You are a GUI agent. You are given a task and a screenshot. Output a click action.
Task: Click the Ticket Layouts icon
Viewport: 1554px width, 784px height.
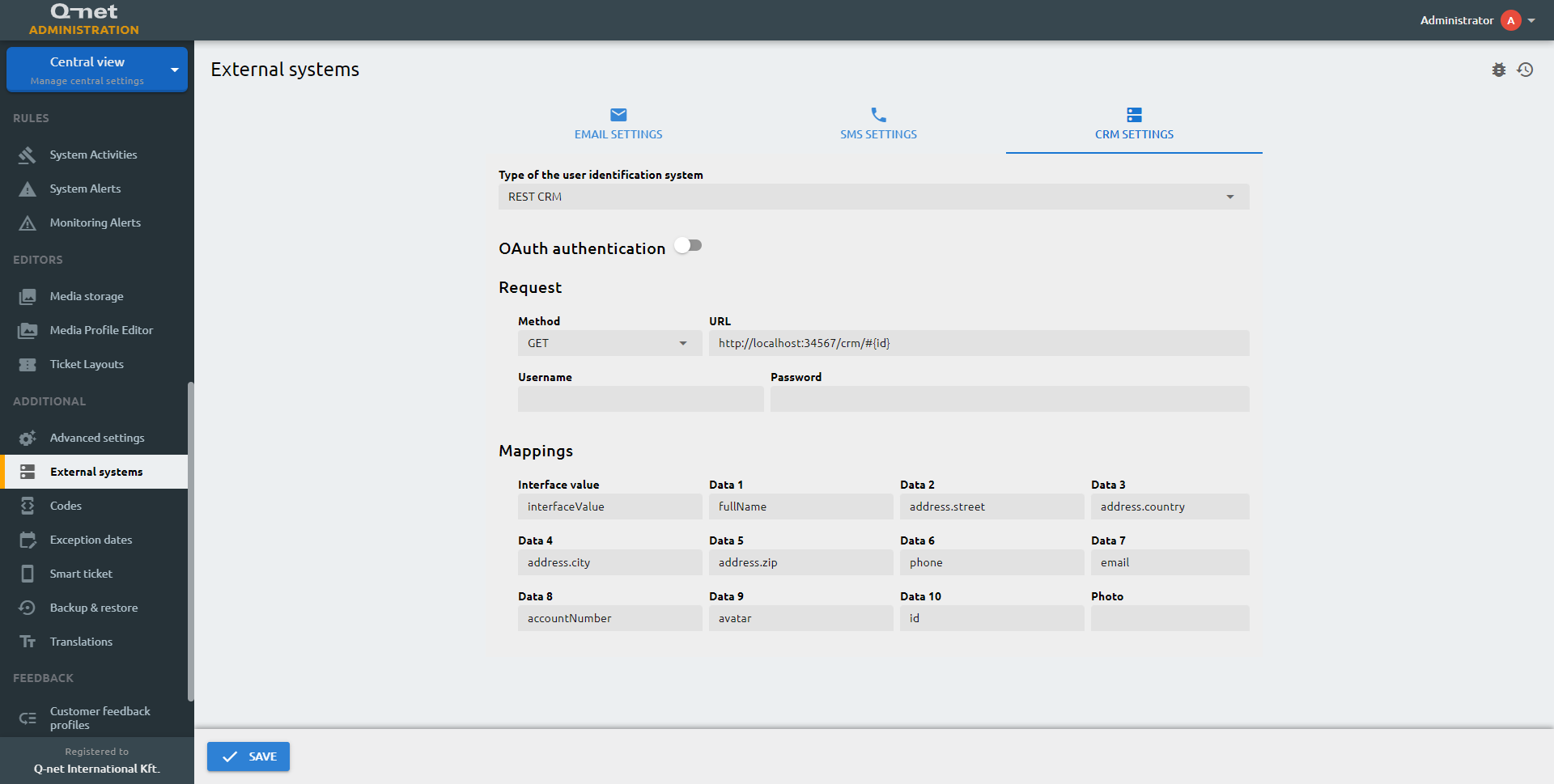[x=28, y=364]
